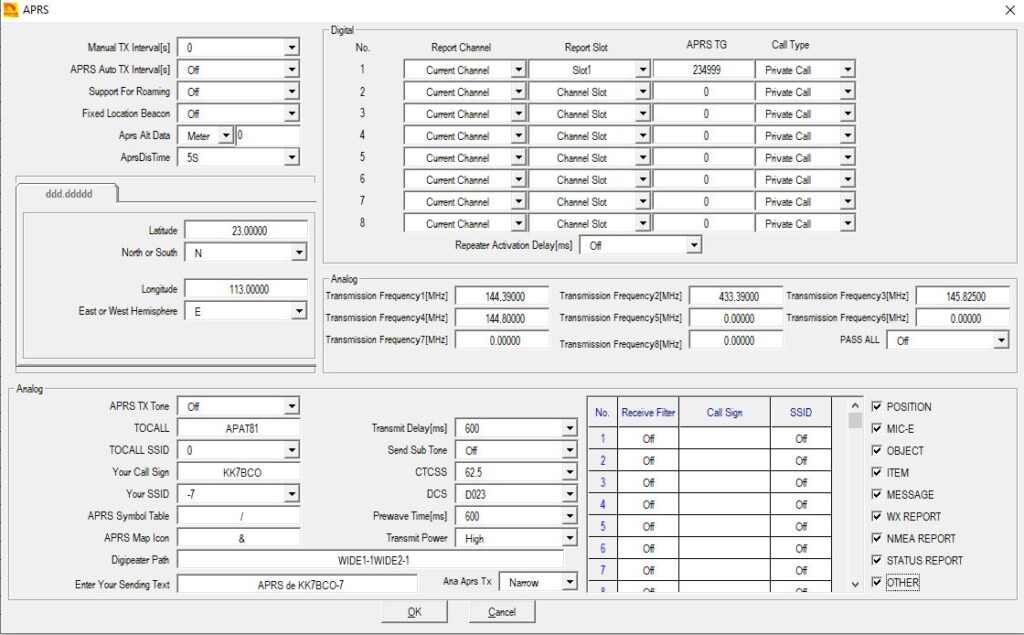The image size is (1024, 635).
Task: Open row 1 Report Slot dropdown
Action: click(641, 70)
